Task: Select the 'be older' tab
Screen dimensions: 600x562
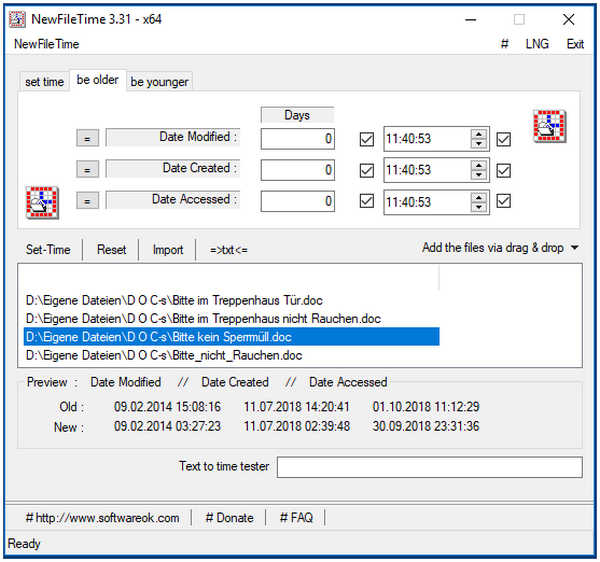Action: click(x=98, y=80)
